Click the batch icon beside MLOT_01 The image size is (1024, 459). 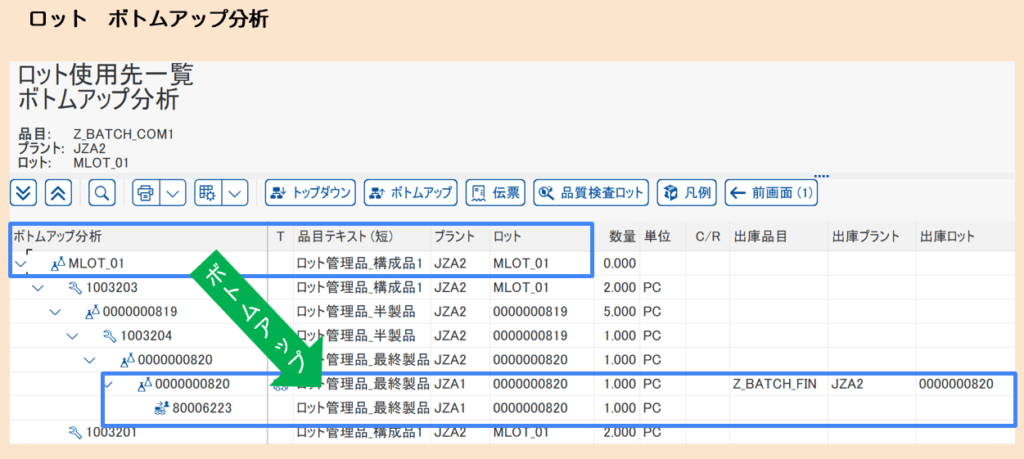point(57,264)
